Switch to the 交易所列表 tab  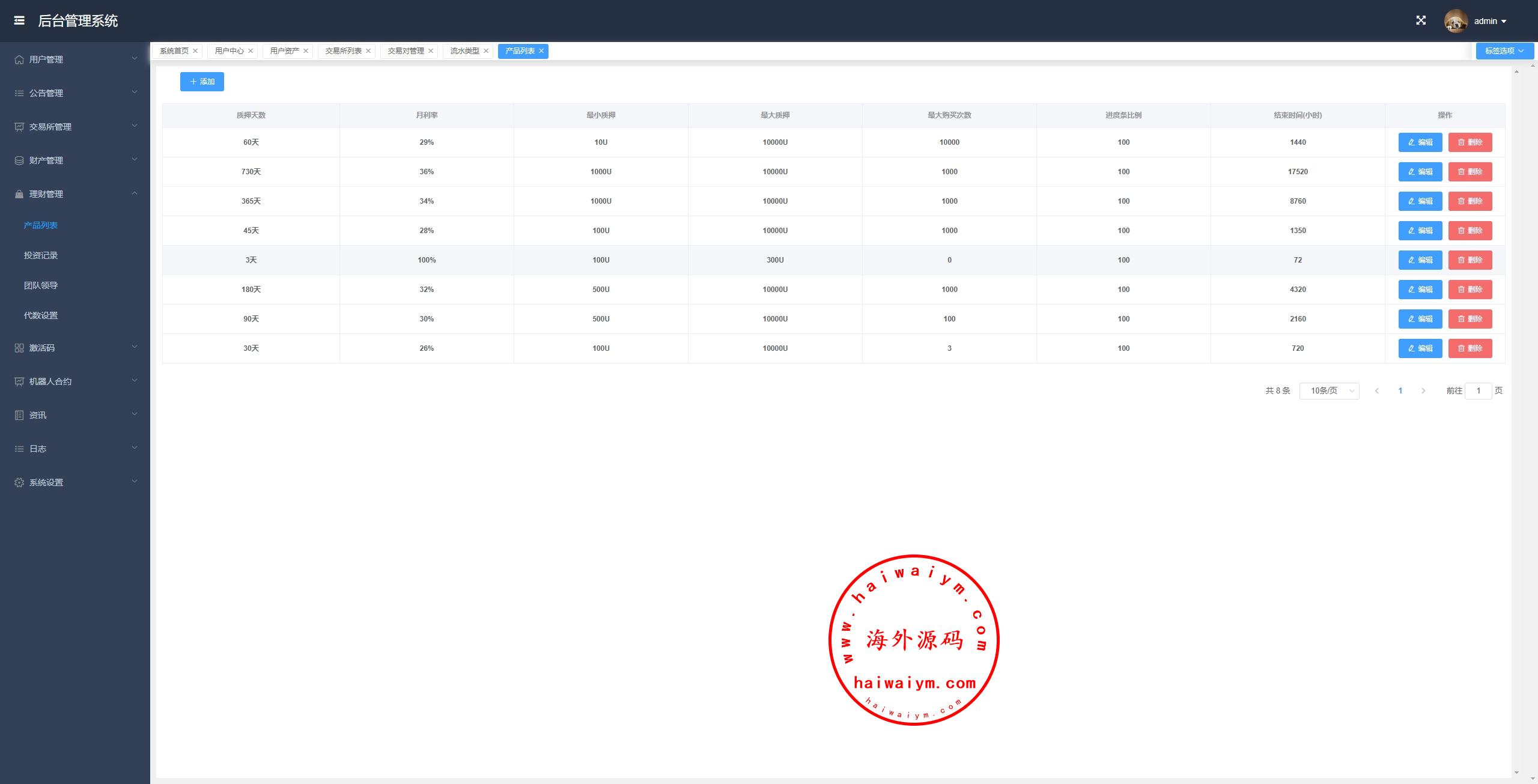click(343, 51)
